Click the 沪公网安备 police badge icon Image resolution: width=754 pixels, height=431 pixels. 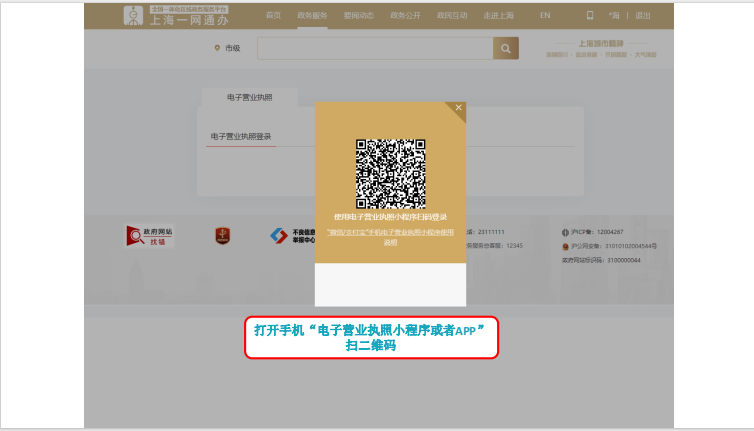pyautogui.click(x=565, y=245)
